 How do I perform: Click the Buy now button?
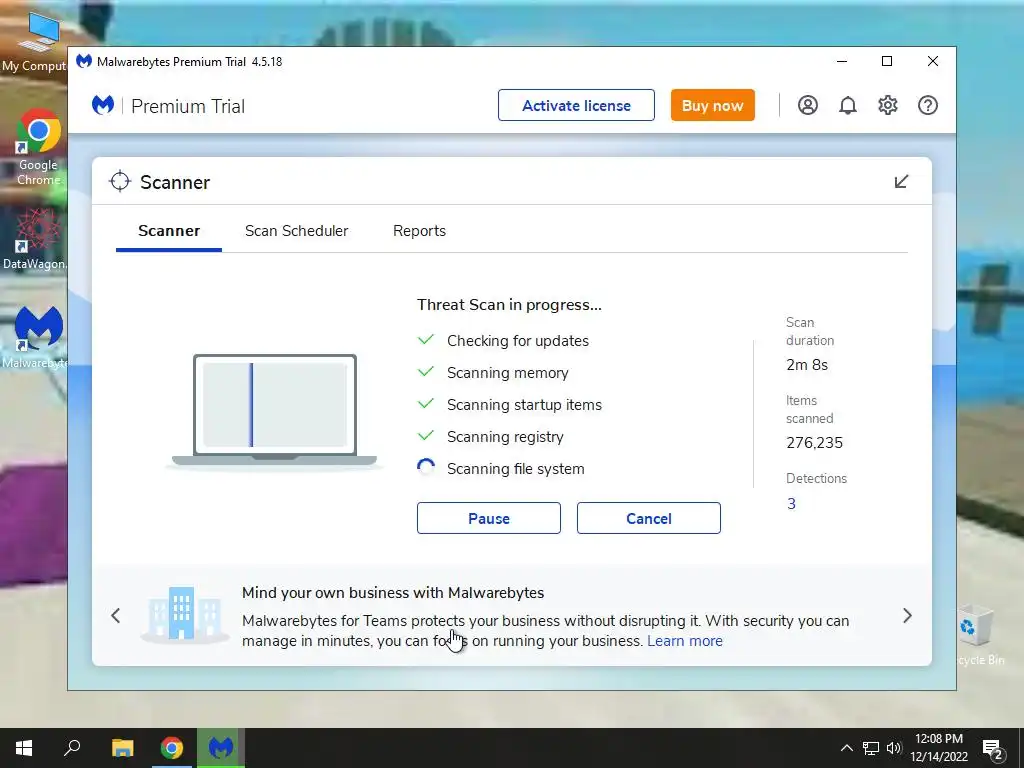[x=712, y=105]
